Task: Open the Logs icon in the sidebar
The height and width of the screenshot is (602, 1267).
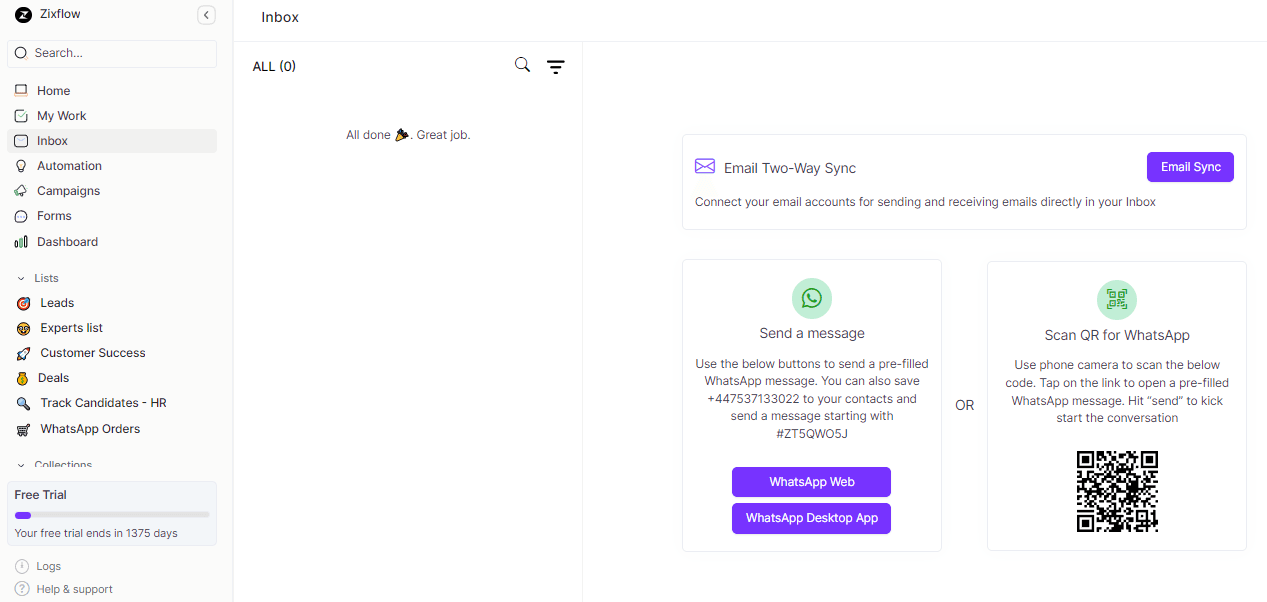Action: click(x=22, y=566)
